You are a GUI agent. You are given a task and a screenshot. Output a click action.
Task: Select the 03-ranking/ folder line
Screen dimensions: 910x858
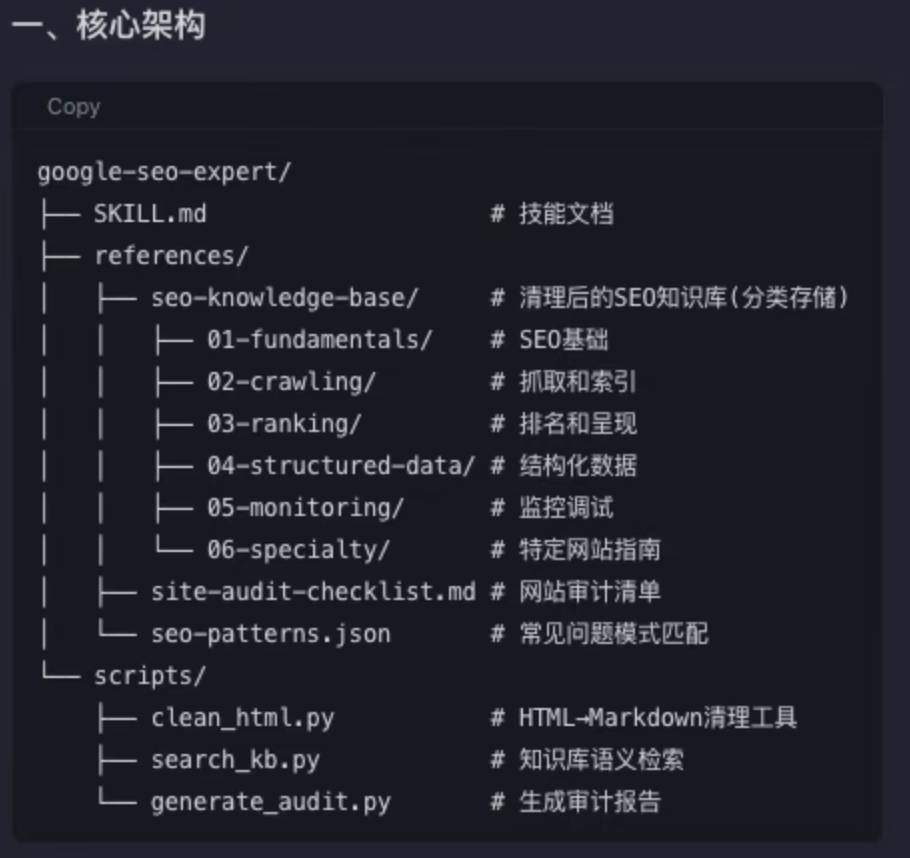click(x=284, y=424)
